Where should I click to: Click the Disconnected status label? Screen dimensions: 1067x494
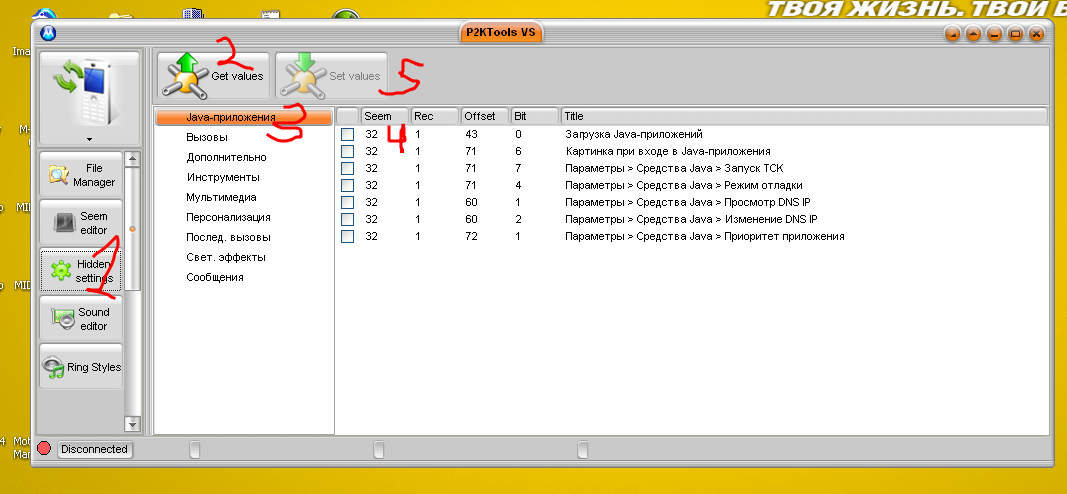pyautogui.click(x=95, y=449)
